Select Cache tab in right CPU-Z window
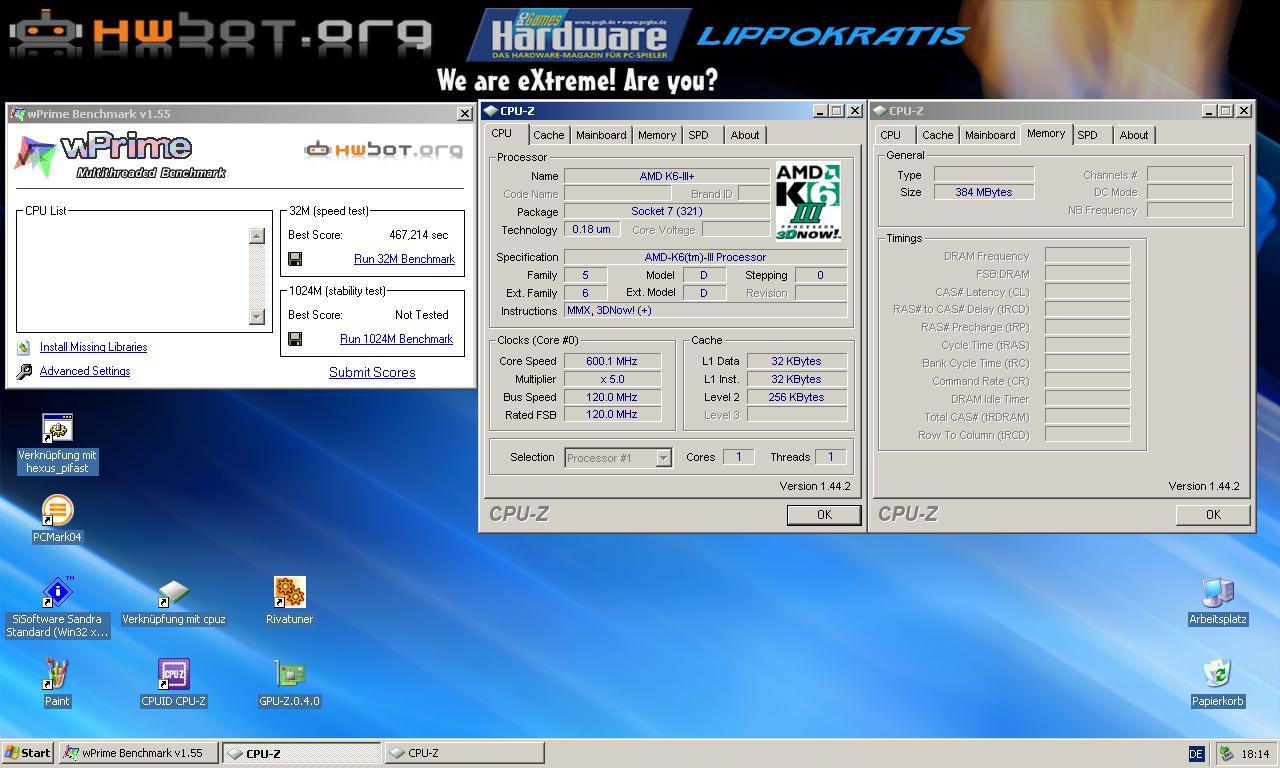1280x768 pixels. click(x=937, y=135)
